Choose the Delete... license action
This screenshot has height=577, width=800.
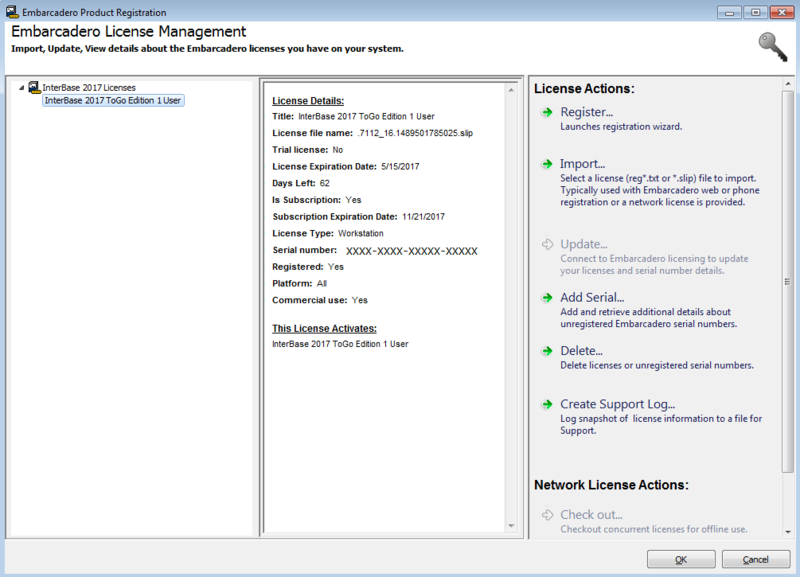coord(581,350)
